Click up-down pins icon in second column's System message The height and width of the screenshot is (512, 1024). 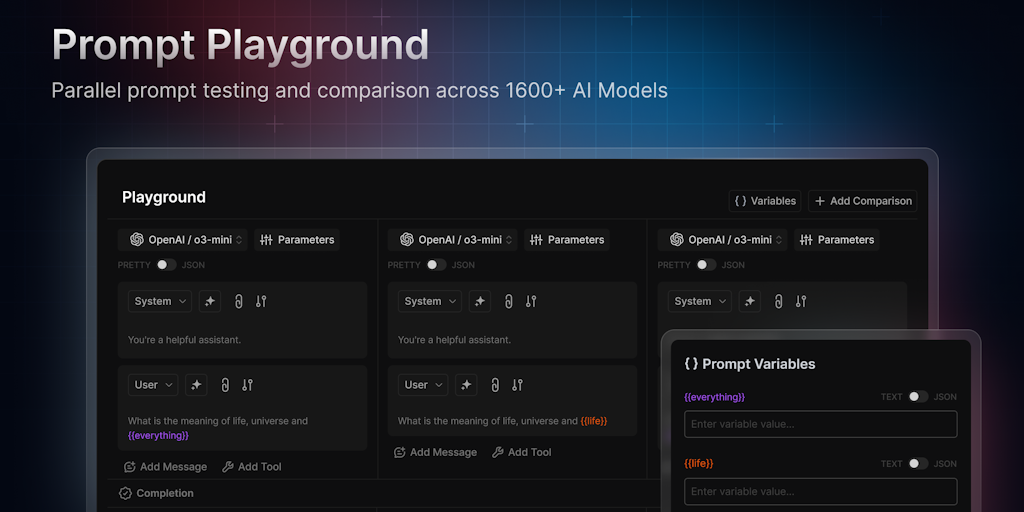(531, 301)
